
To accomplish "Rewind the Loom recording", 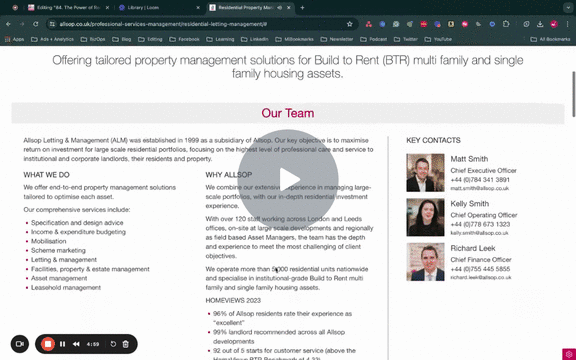I will point(76,344).
